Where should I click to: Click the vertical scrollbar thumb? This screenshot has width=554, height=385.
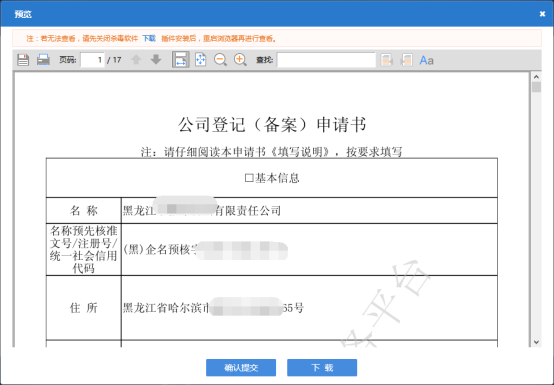[536, 87]
